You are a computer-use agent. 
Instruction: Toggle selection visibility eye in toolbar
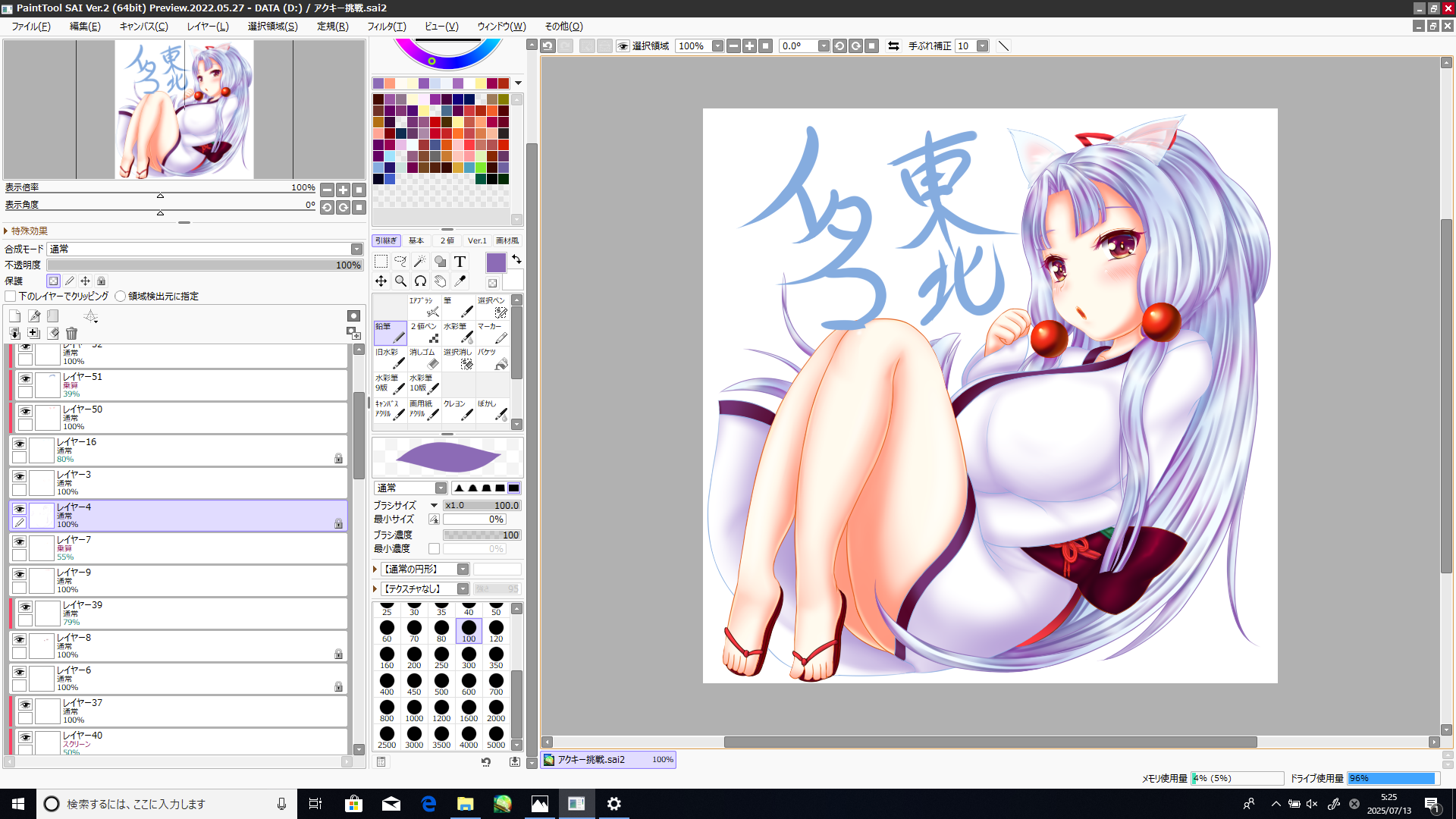(x=623, y=46)
